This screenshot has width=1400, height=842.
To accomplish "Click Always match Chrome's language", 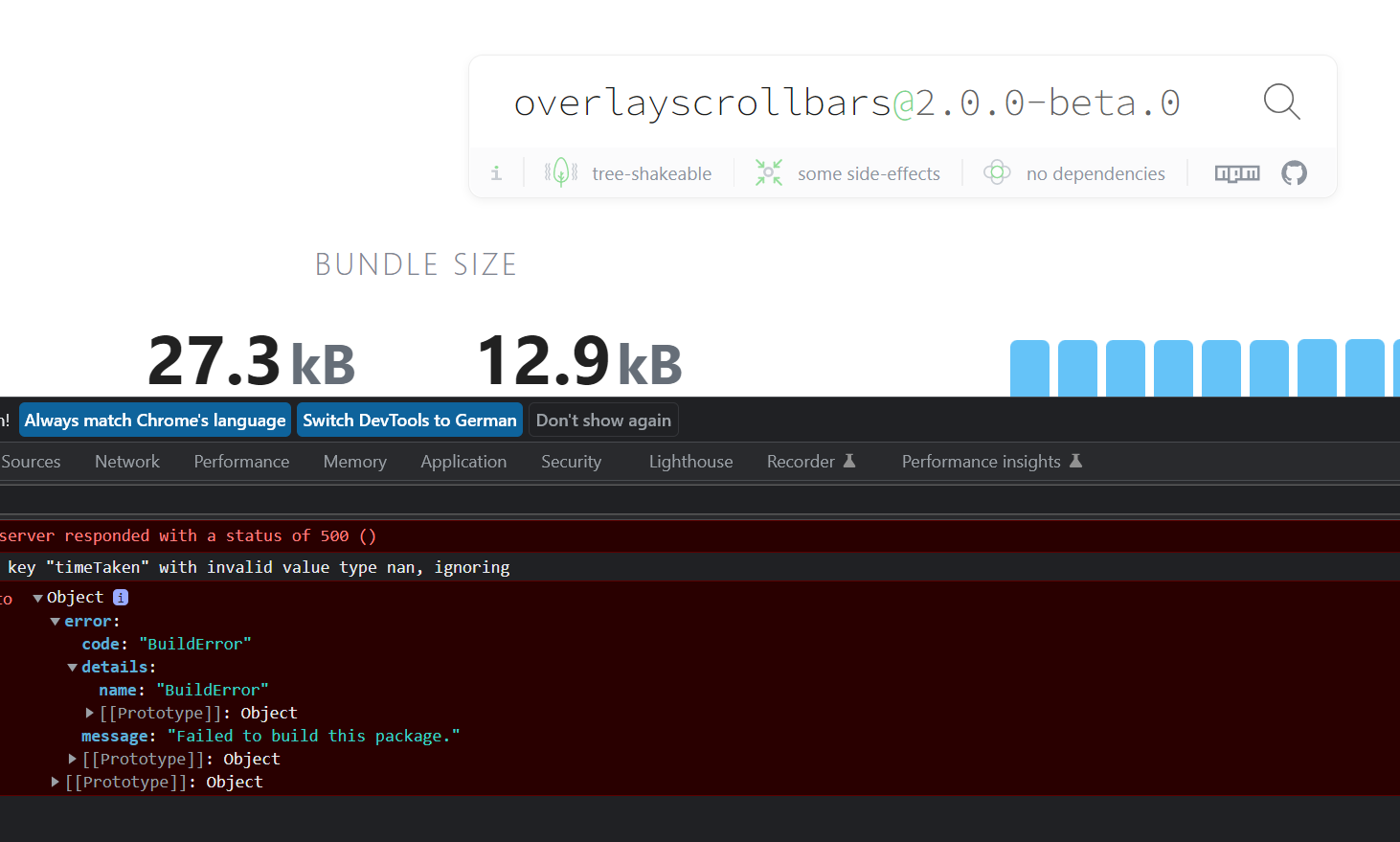I will point(154,420).
